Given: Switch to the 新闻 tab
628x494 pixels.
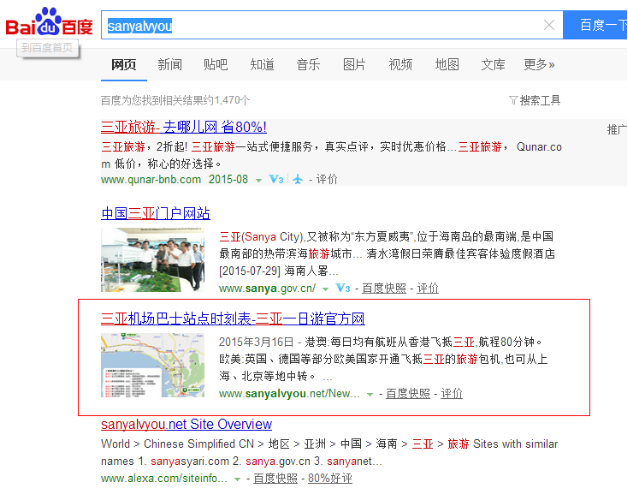Looking at the screenshot, I should tap(170, 65).
